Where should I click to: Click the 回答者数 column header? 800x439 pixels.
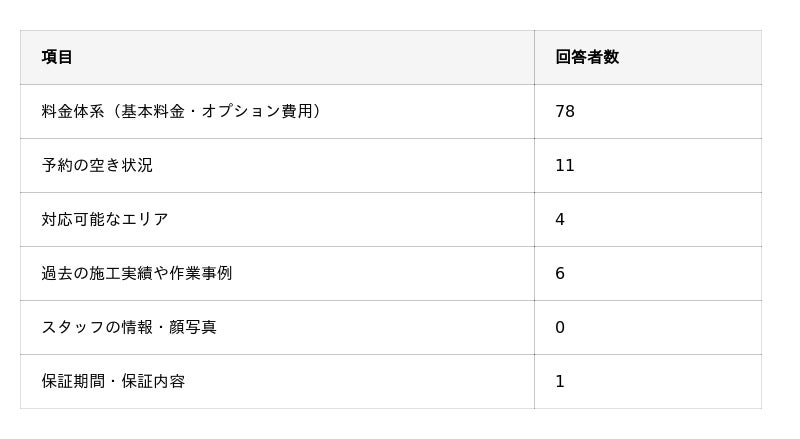[x=587, y=57]
